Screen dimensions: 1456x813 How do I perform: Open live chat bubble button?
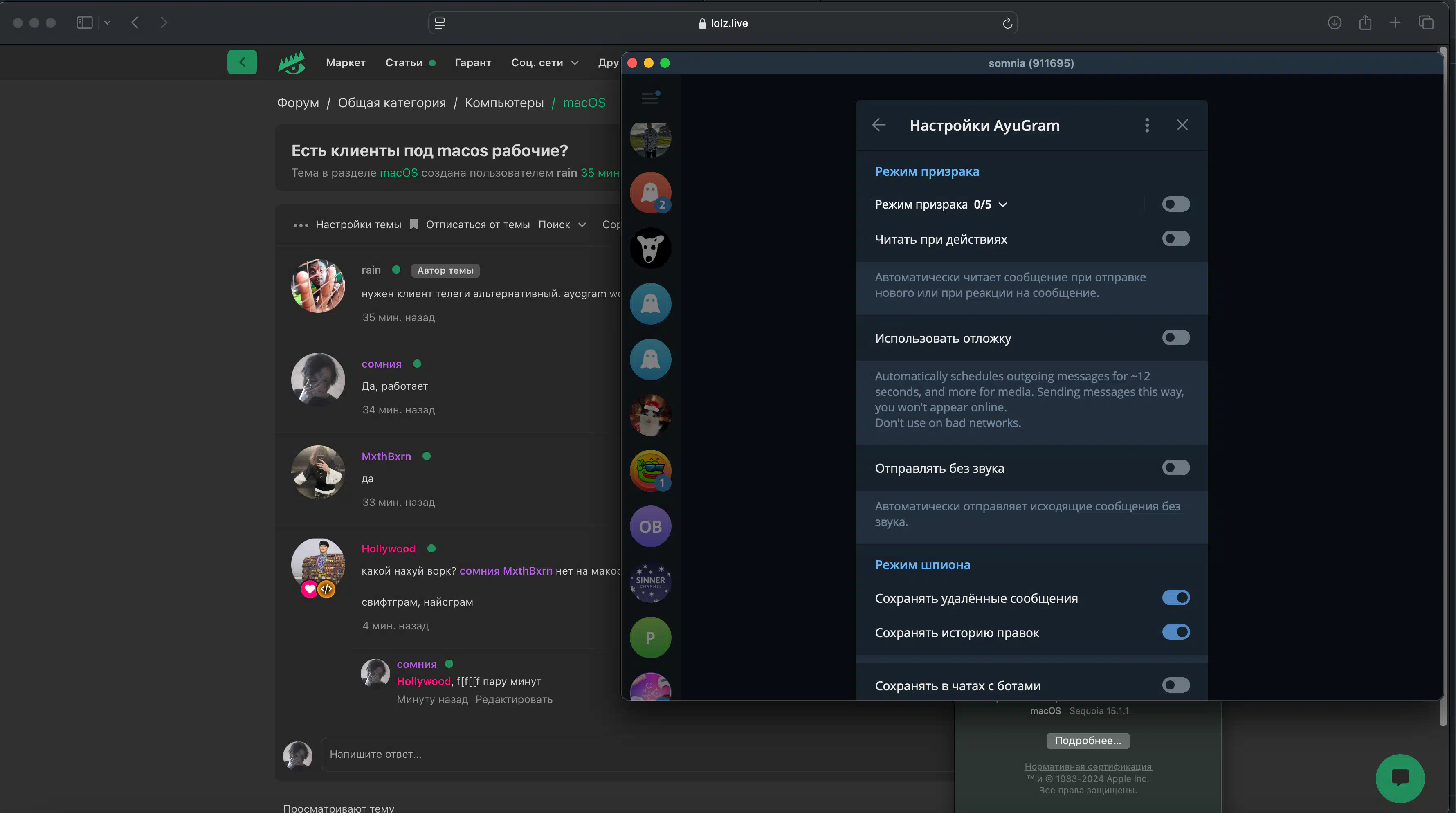[x=1400, y=779]
